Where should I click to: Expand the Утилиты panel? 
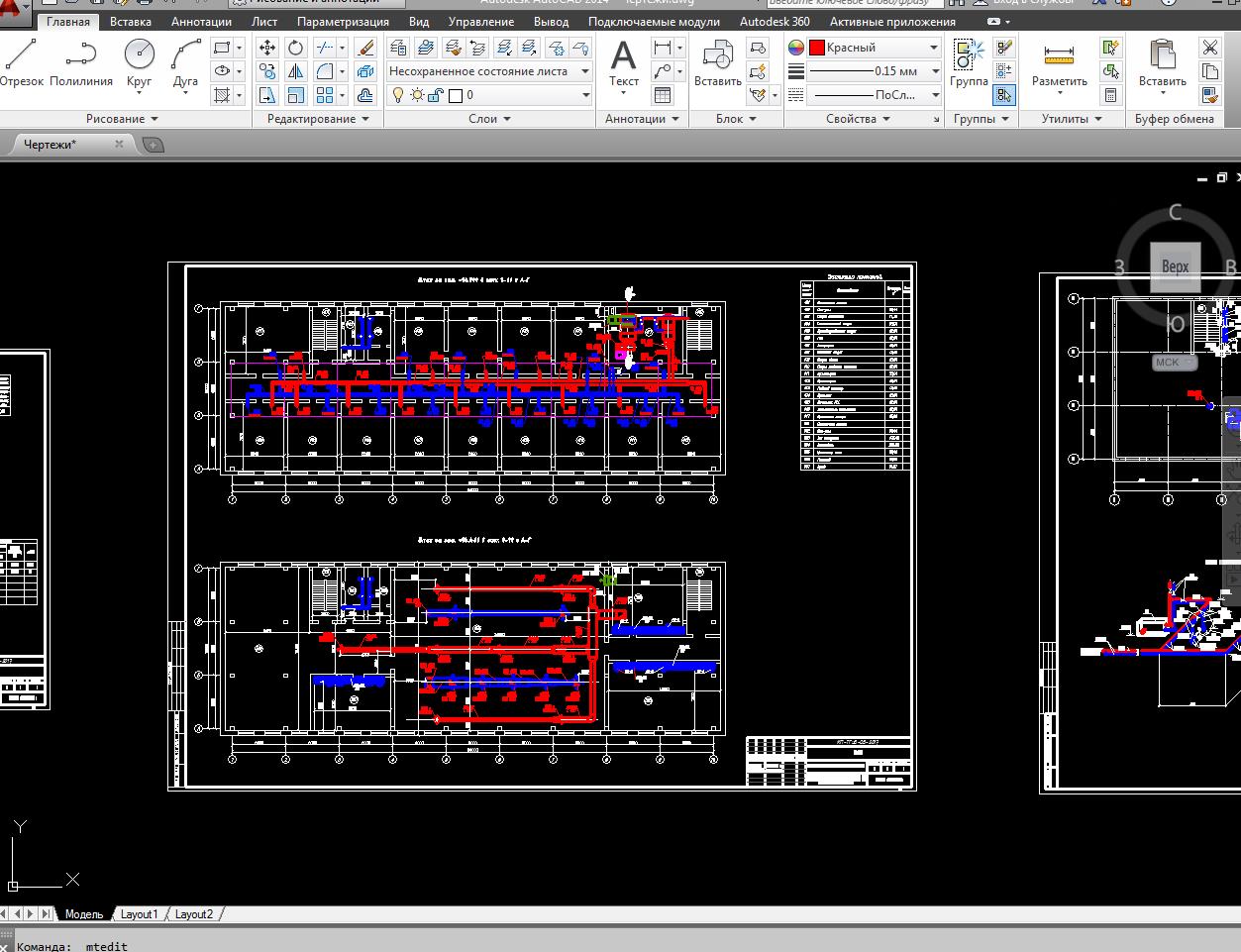[x=1072, y=119]
